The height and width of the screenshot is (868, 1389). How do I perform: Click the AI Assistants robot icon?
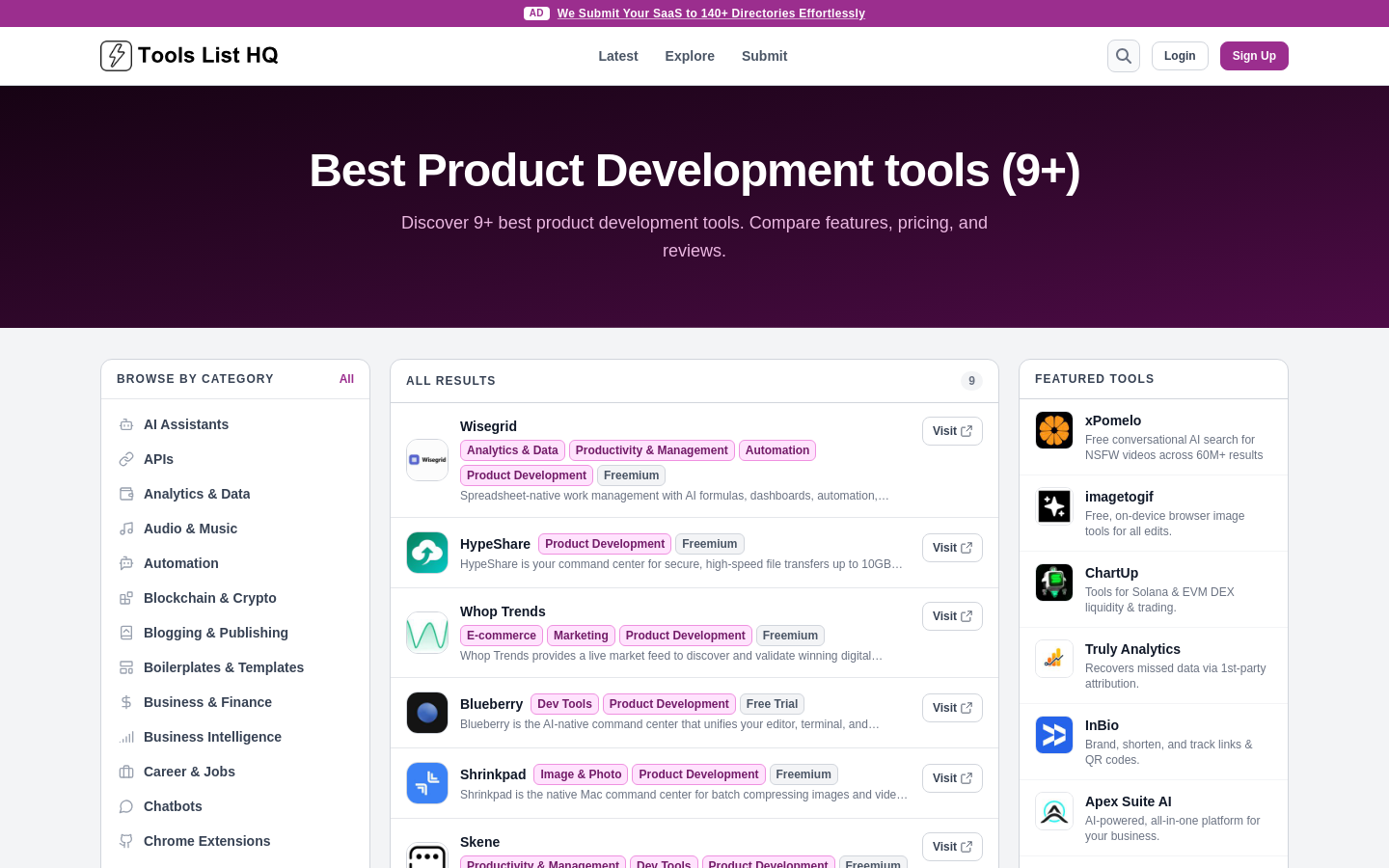[x=126, y=424]
